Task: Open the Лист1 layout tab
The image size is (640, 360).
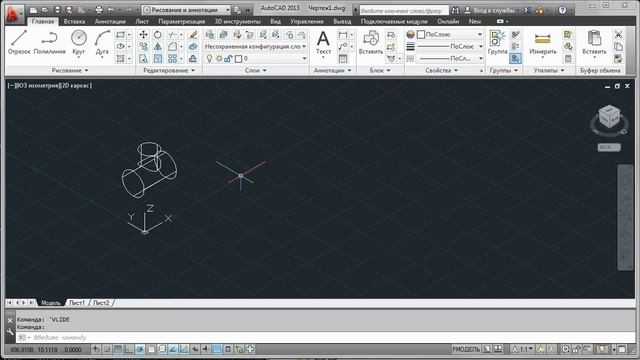Action: point(77,303)
